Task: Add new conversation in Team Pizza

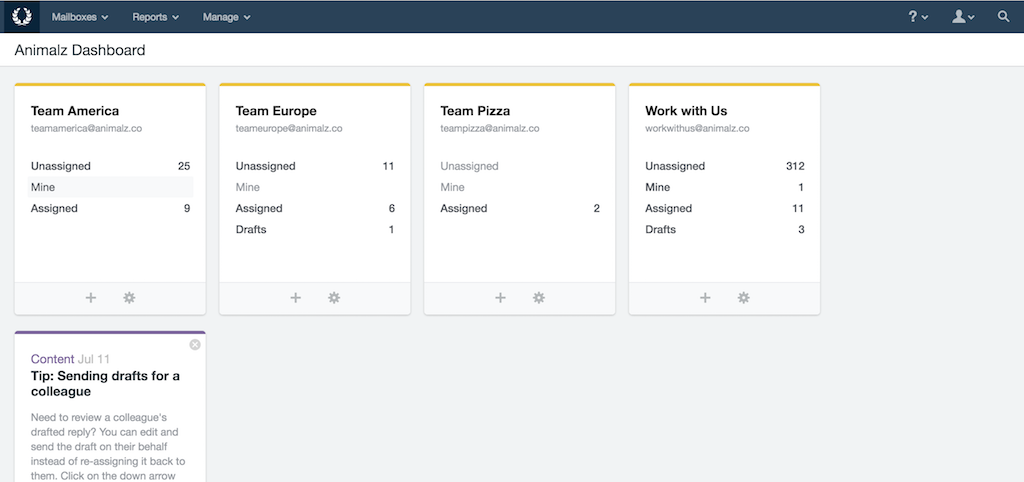Action: tap(500, 298)
